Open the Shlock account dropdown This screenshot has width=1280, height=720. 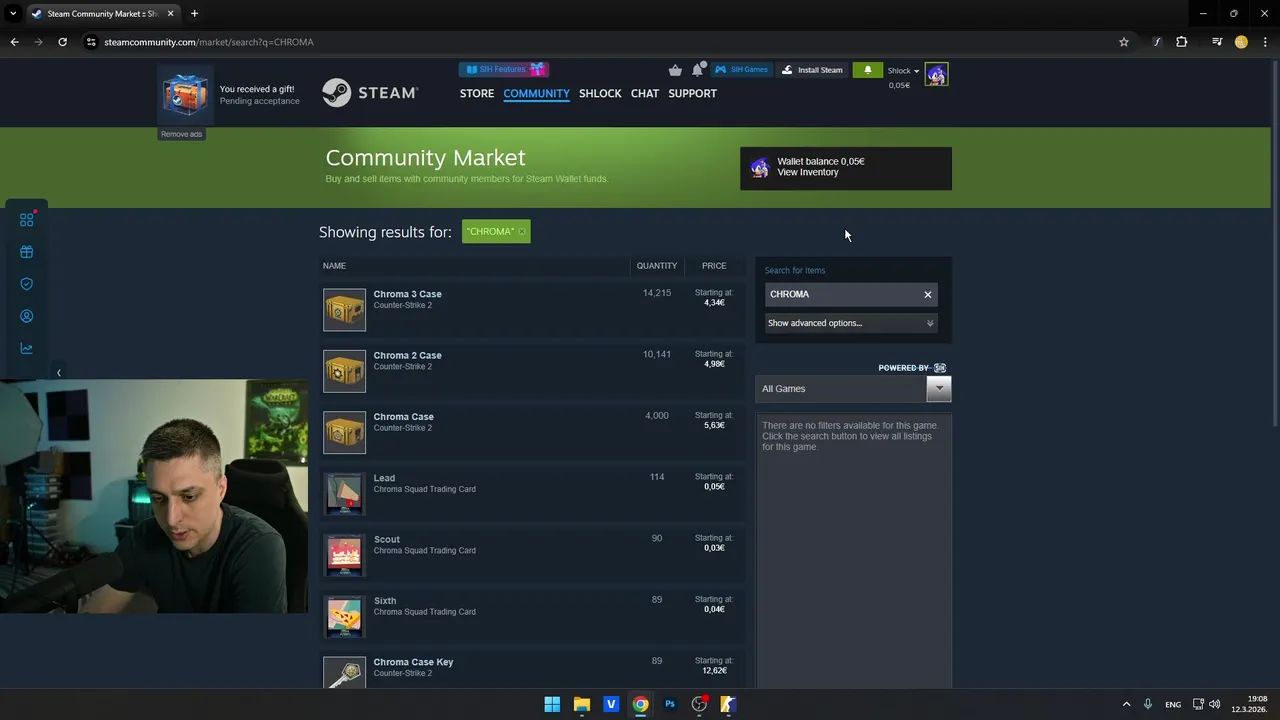[904, 71]
